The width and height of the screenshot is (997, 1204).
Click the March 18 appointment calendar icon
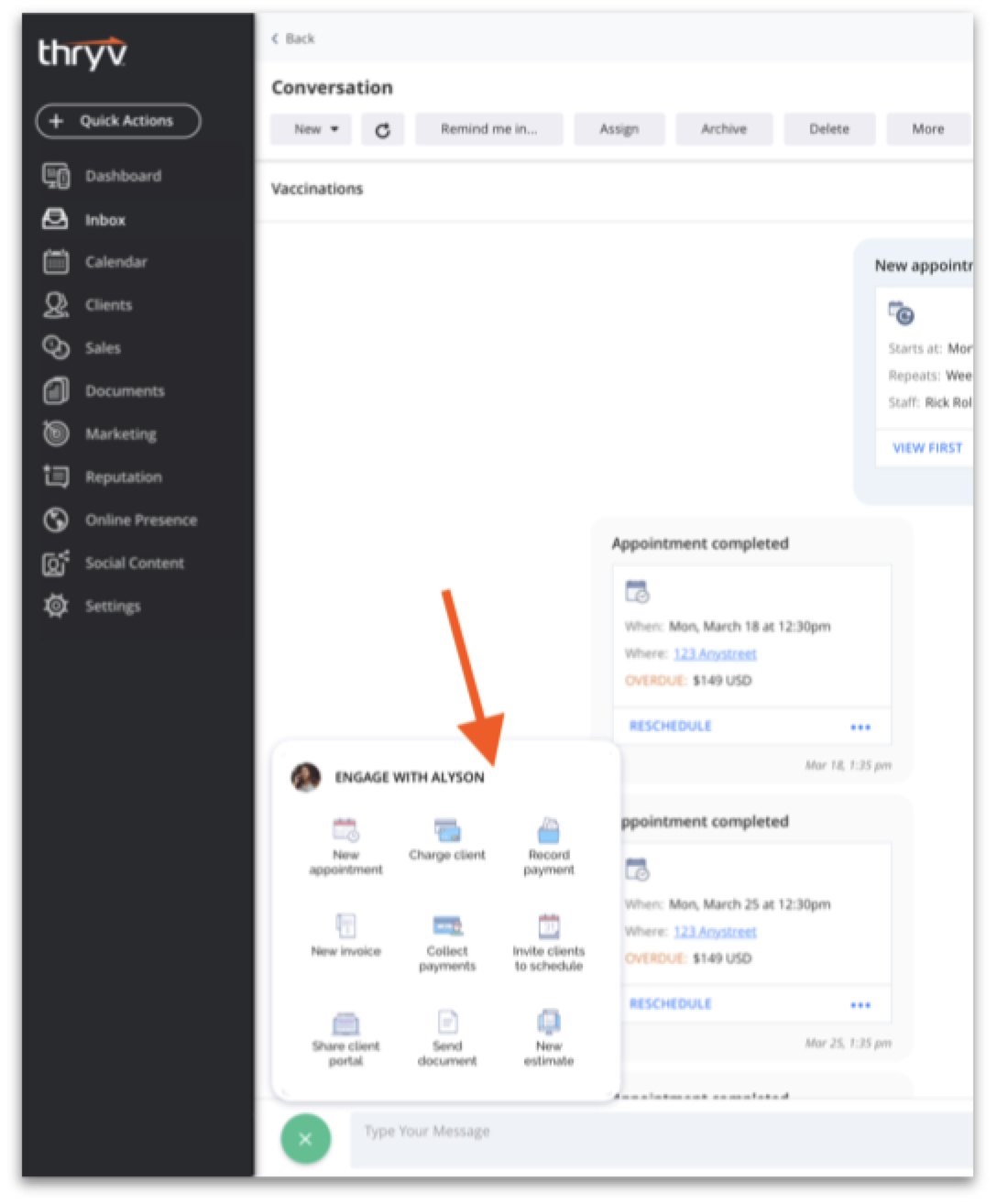[637, 592]
